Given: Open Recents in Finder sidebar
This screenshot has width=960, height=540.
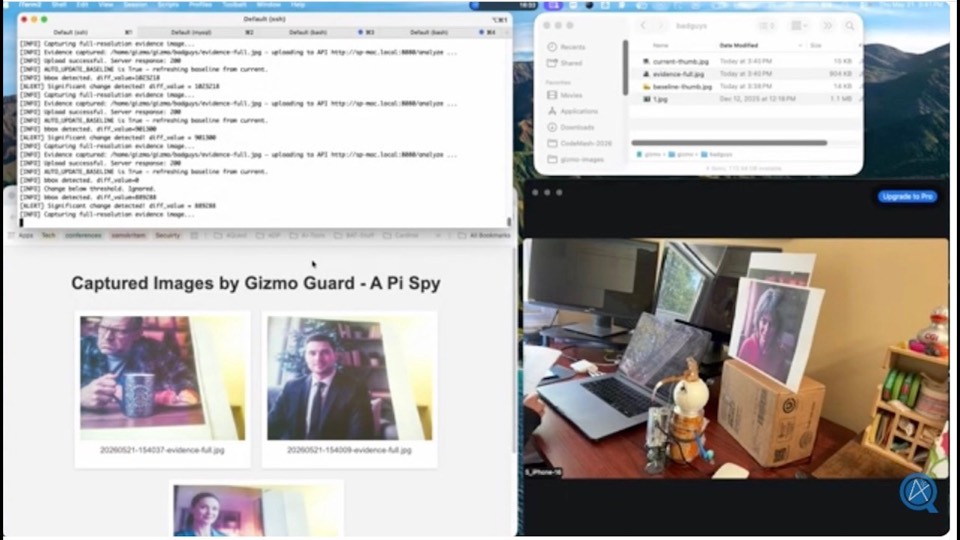Looking at the screenshot, I should 567,47.
